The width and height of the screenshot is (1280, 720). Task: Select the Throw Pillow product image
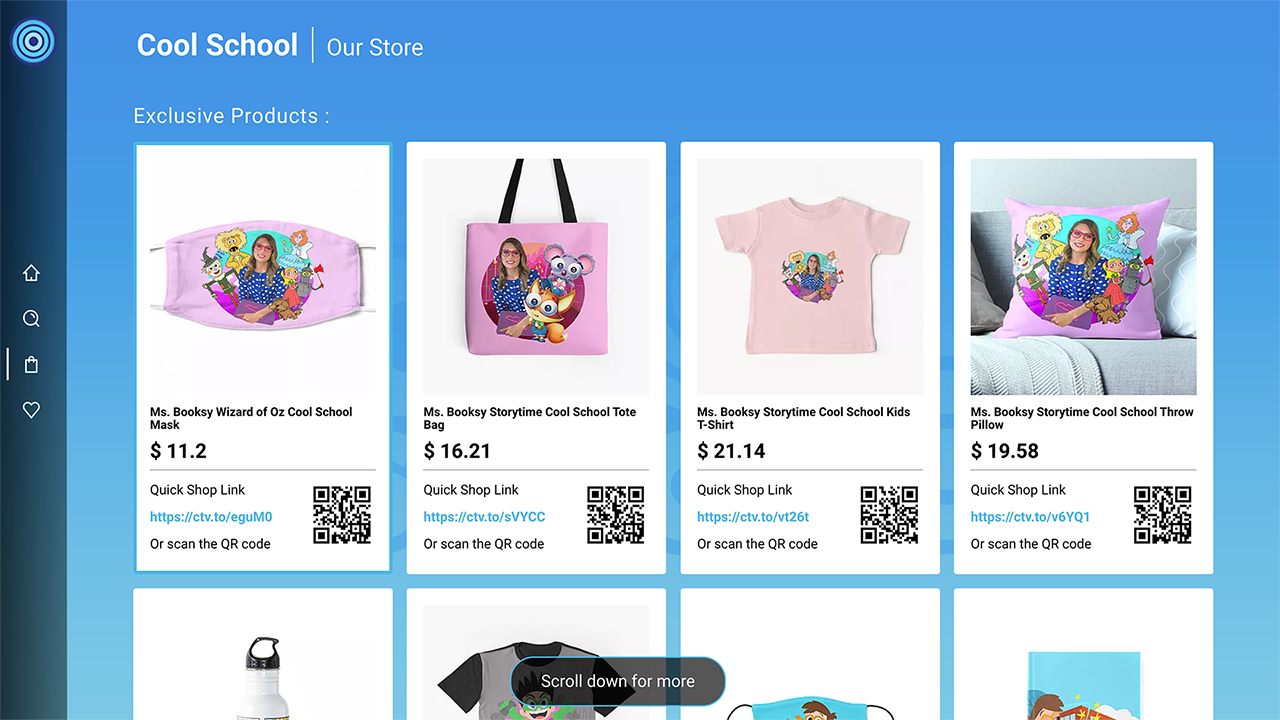pyautogui.click(x=1083, y=277)
